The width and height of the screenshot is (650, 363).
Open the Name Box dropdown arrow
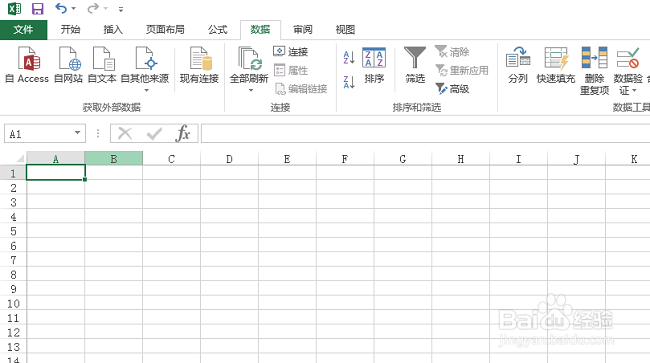point(78,133)
